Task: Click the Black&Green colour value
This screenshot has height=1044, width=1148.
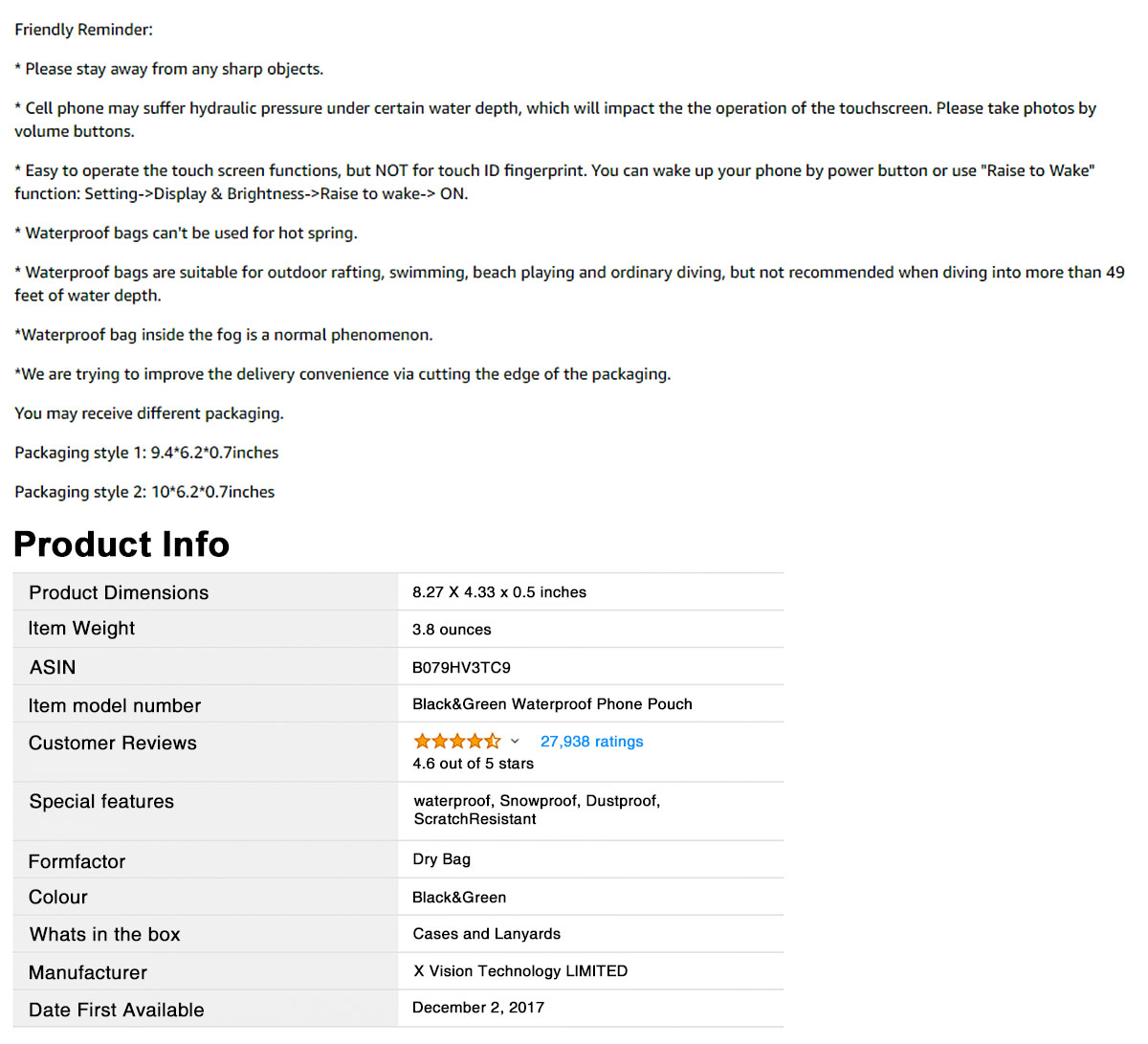Action: [x=459, y=898]
